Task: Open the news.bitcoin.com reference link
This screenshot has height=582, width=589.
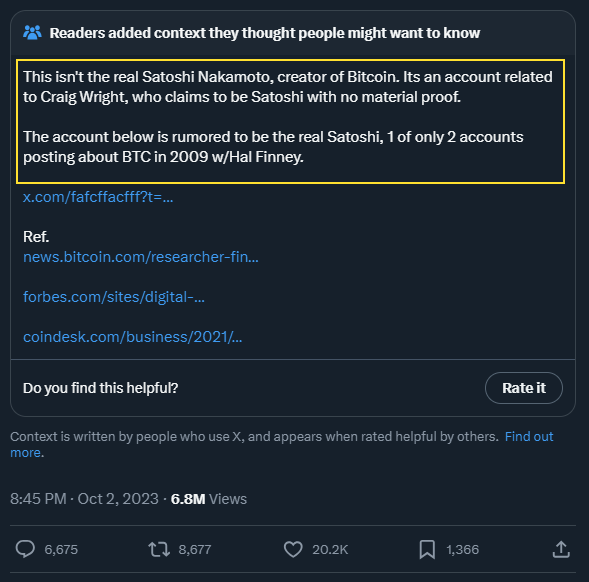Action: (141, 257)
